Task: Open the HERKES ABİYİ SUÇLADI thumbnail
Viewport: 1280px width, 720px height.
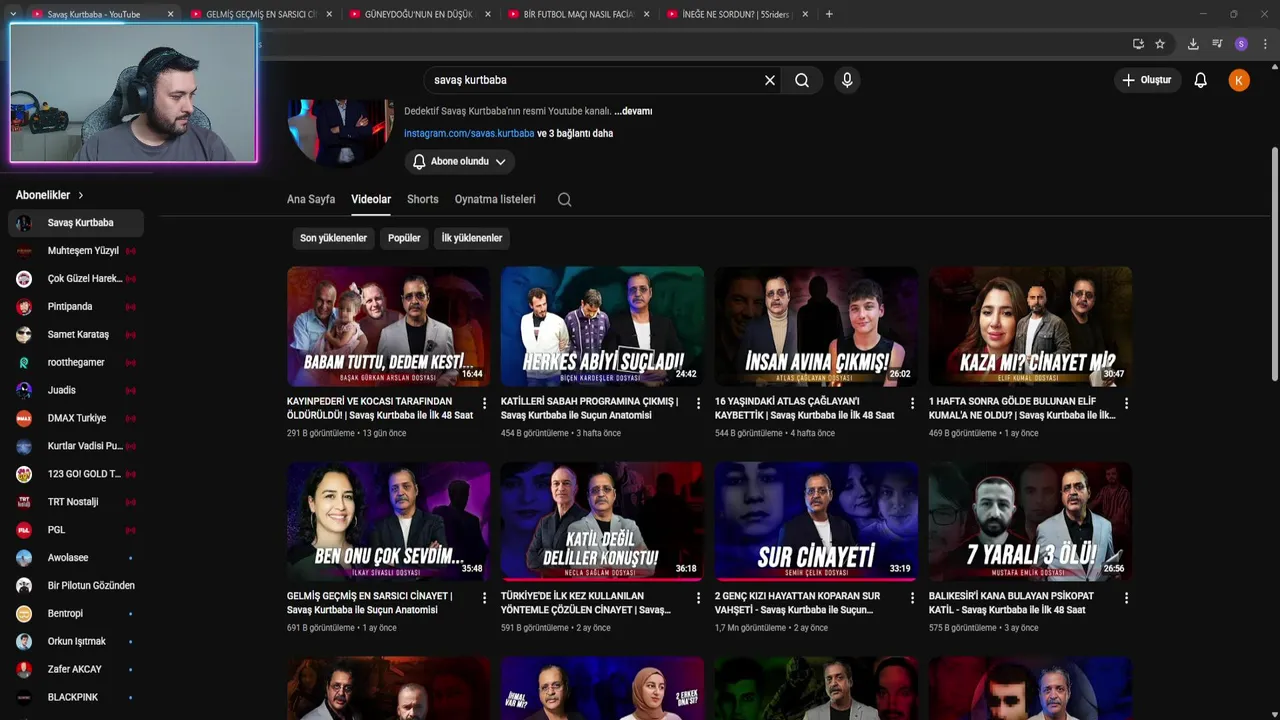Action: pyautogui.click(x=602, y=326)
